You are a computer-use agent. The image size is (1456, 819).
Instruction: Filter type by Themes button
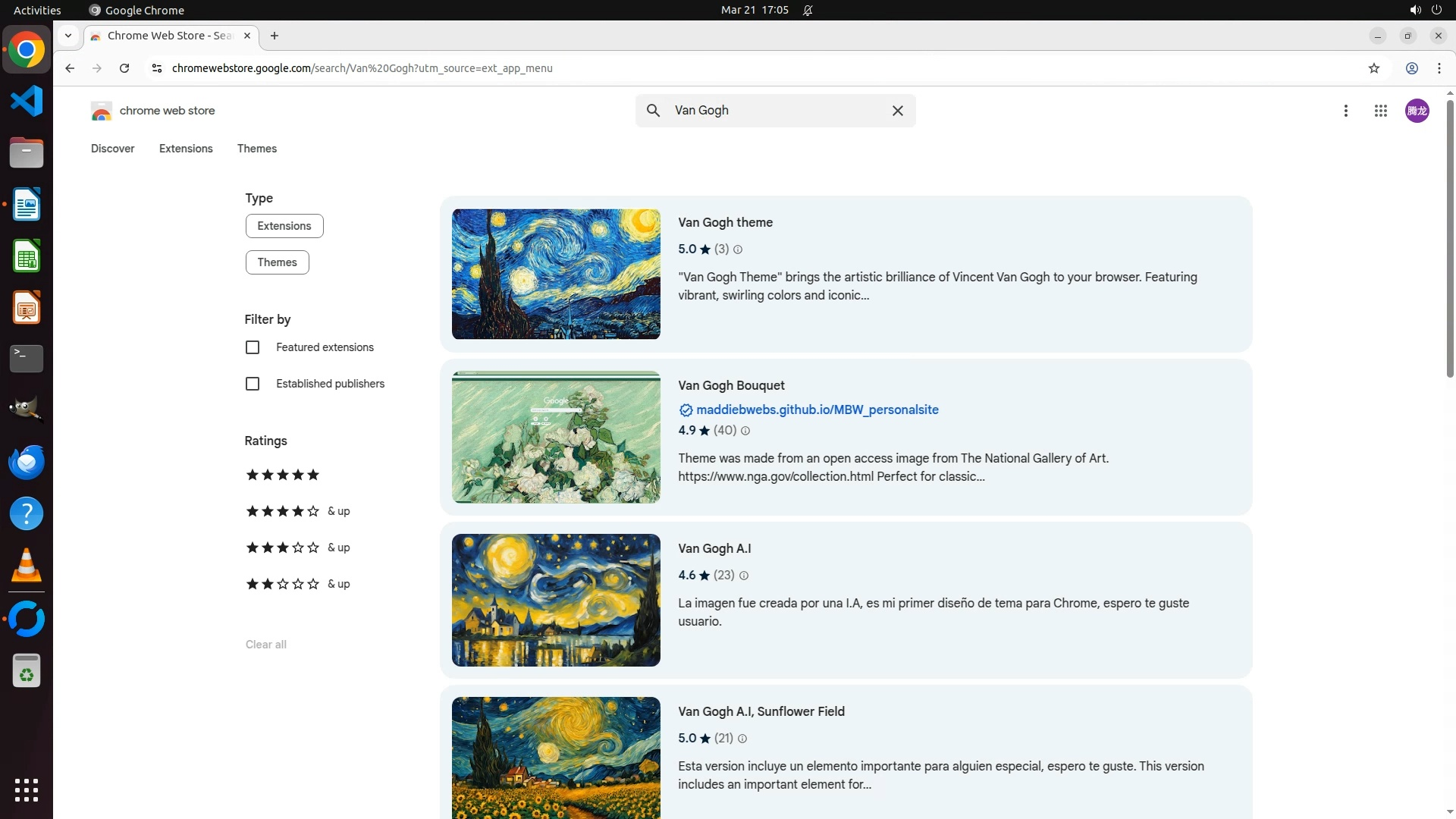coord(277,262)
